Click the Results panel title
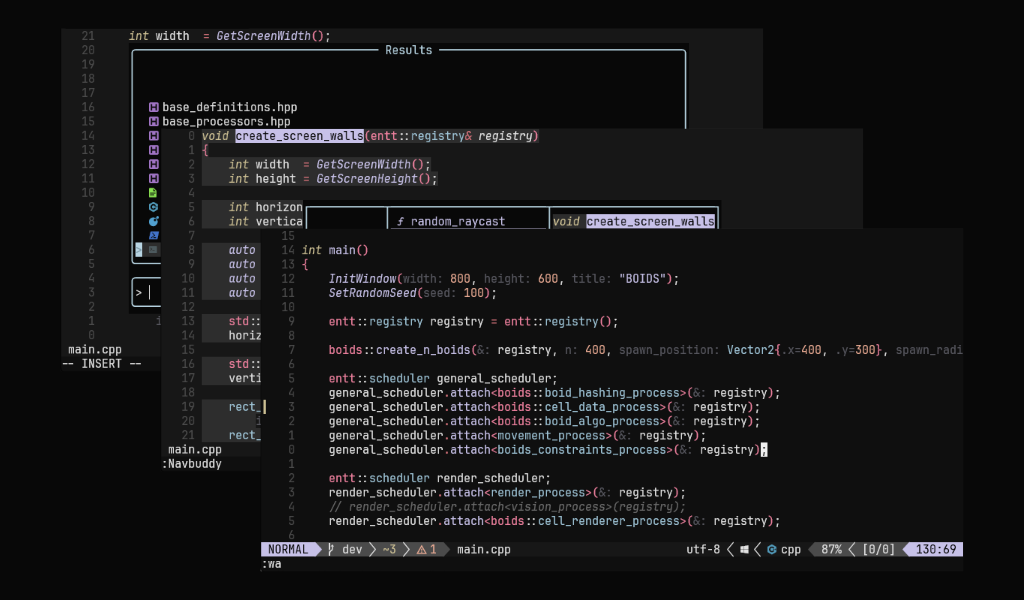 (408, 50)
